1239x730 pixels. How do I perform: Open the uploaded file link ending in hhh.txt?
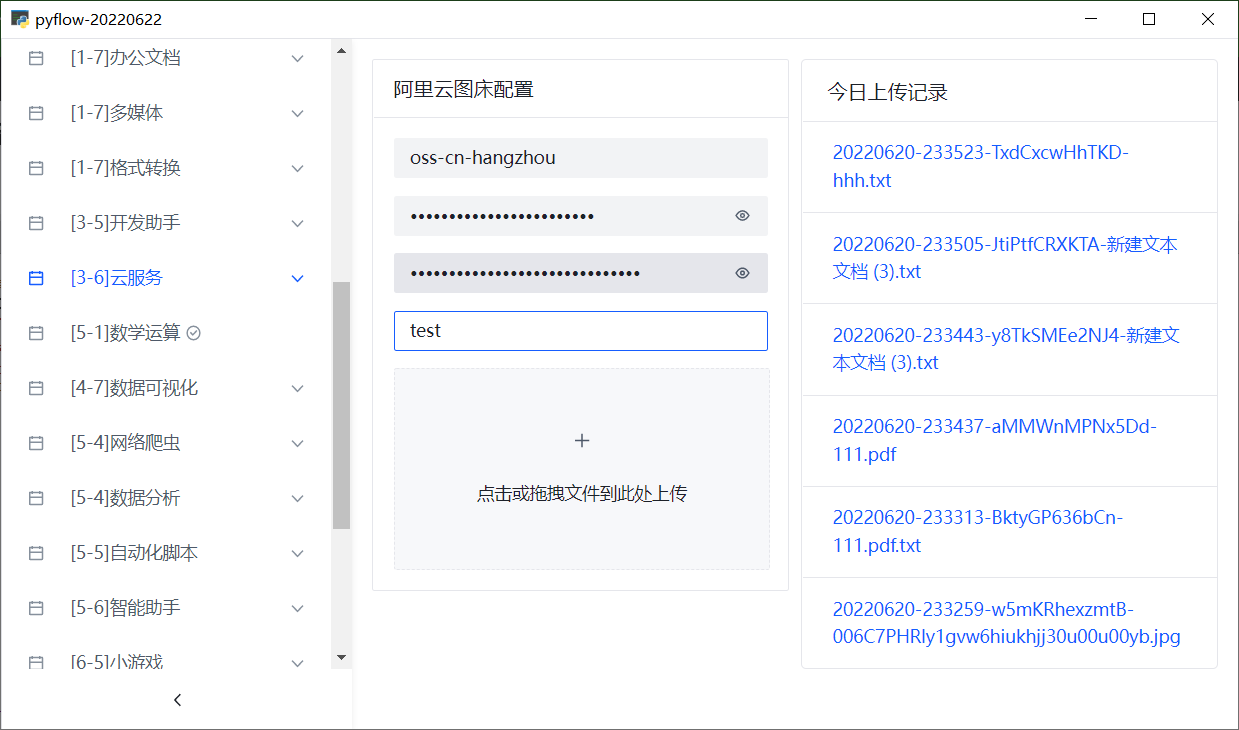point(980,167)
